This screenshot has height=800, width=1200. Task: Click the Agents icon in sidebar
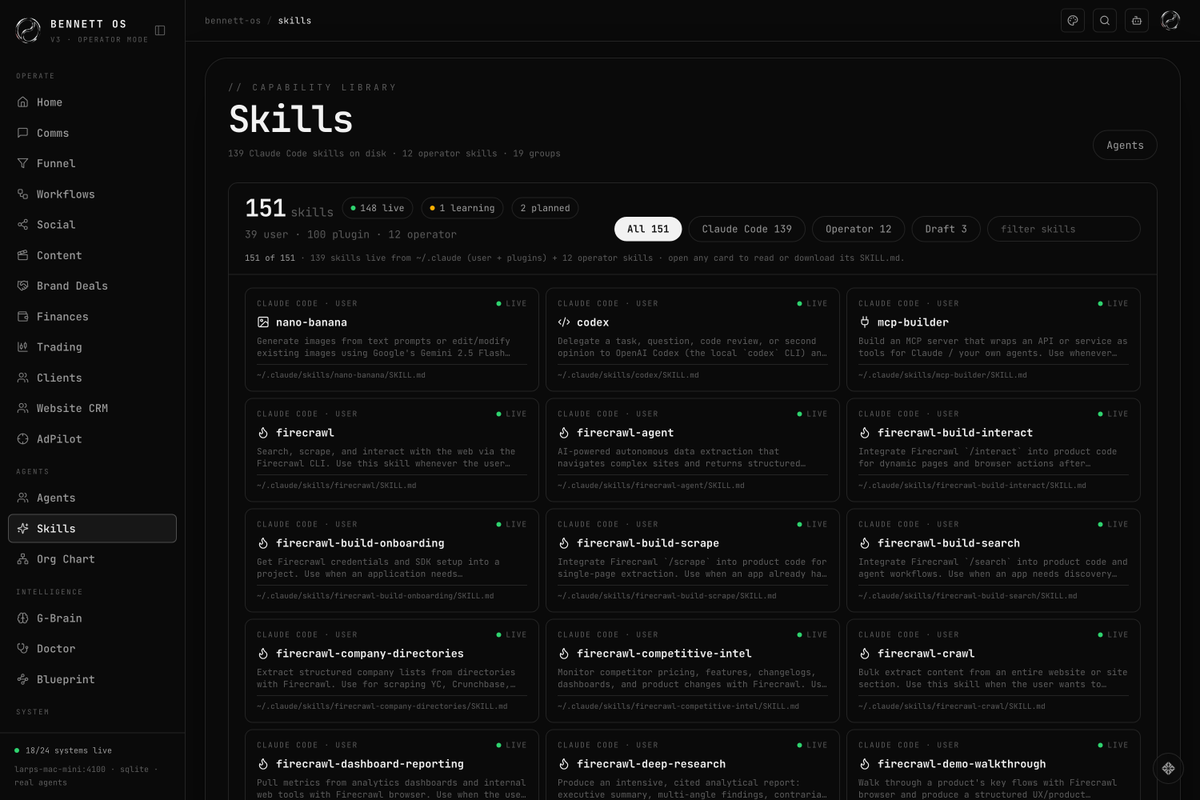pyautogui.click(x=23, y=498)
